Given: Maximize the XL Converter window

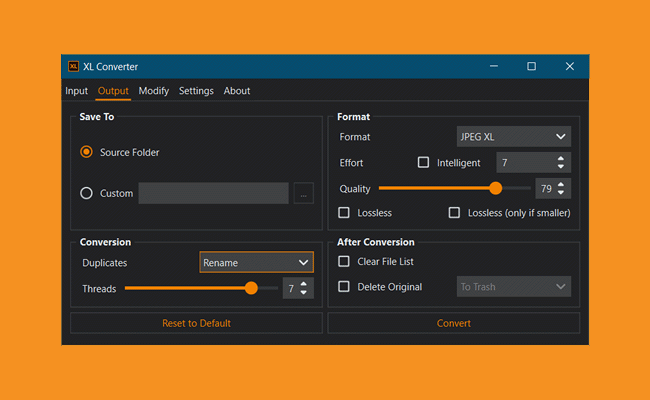Looking at the screenshot, I should coord(531,66).
